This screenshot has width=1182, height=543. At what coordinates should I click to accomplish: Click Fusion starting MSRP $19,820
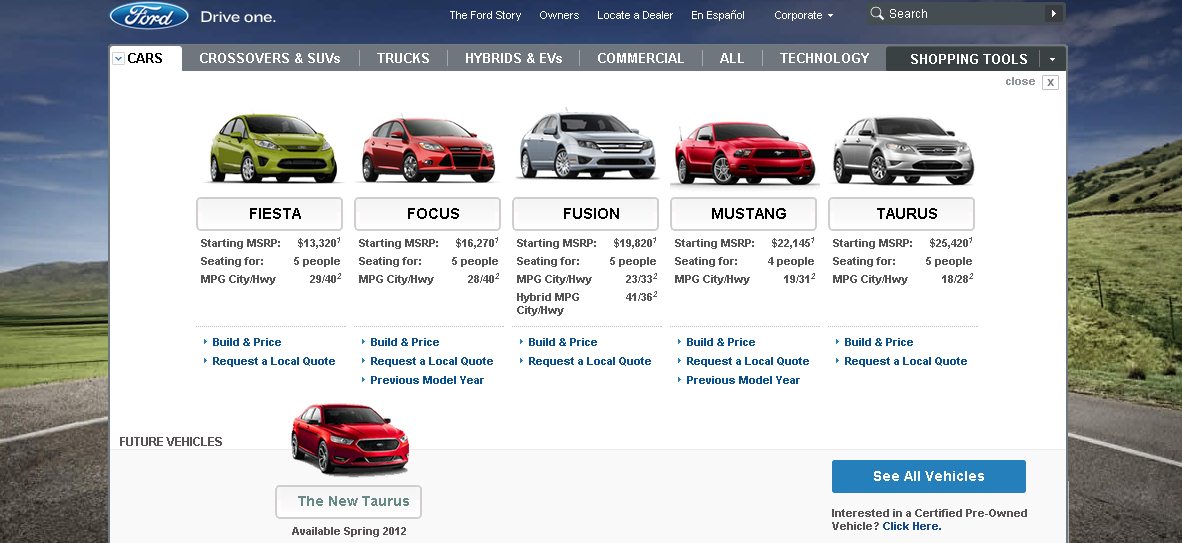[634, 243]
